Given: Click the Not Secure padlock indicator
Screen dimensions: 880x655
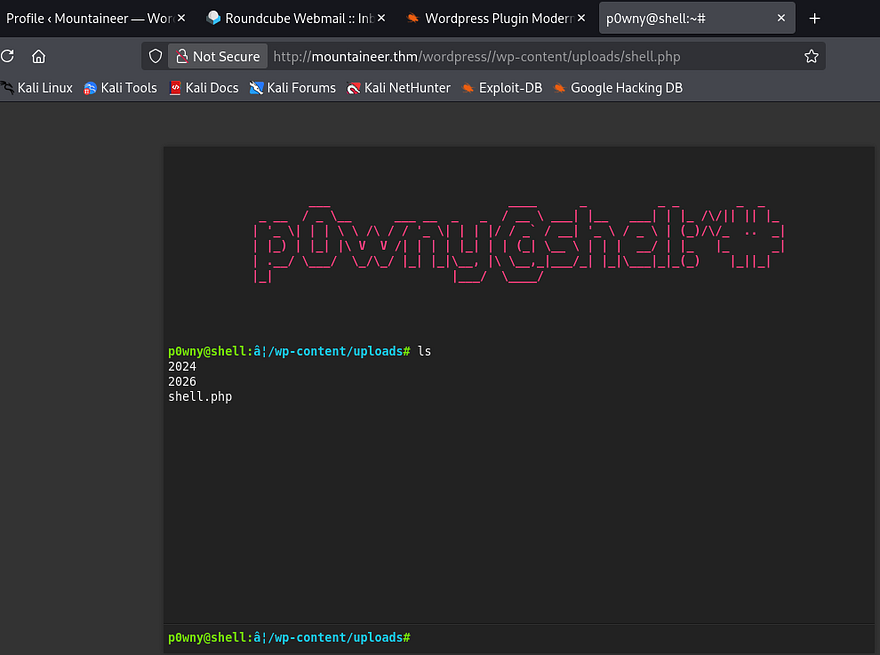Looking at the screenshot, I should pos(217,57).
